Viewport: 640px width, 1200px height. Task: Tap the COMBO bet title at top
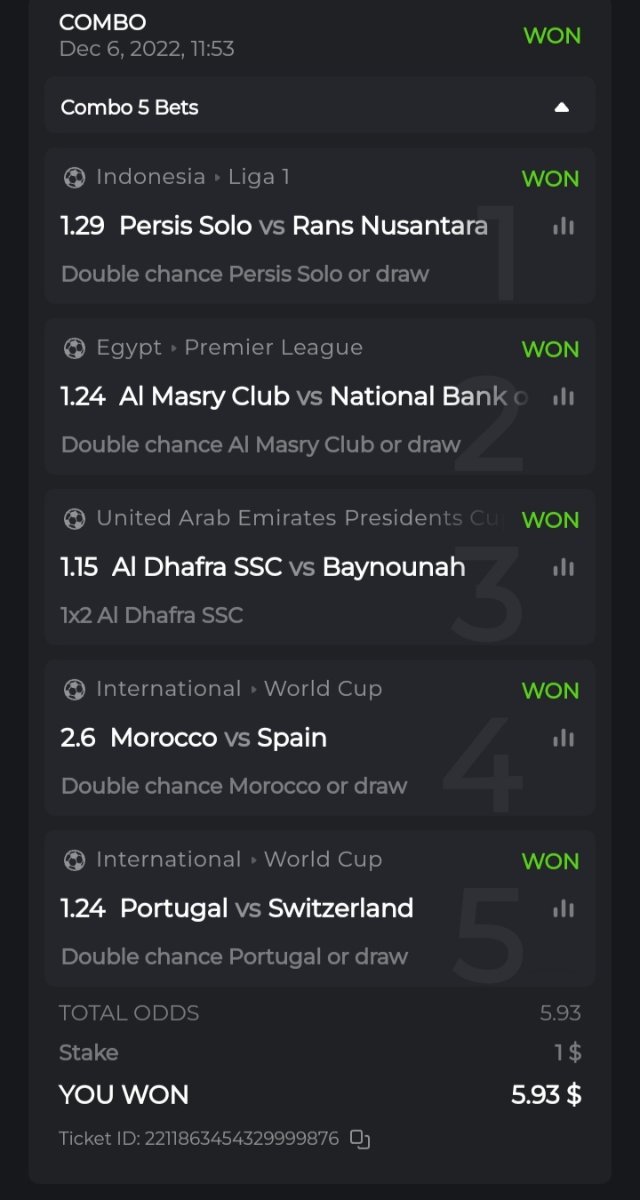pos(102,23)
